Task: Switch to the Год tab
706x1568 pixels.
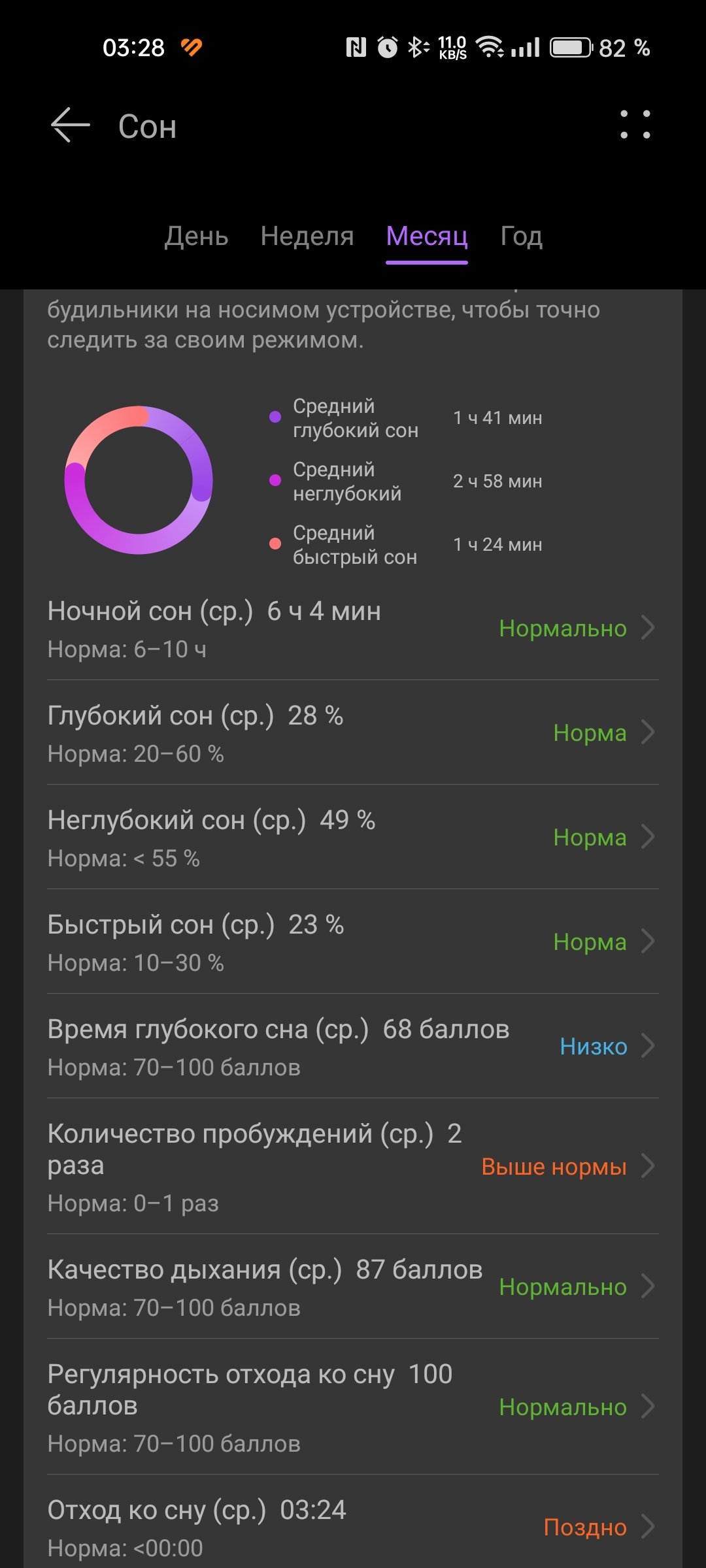Action: coord(521,236)
